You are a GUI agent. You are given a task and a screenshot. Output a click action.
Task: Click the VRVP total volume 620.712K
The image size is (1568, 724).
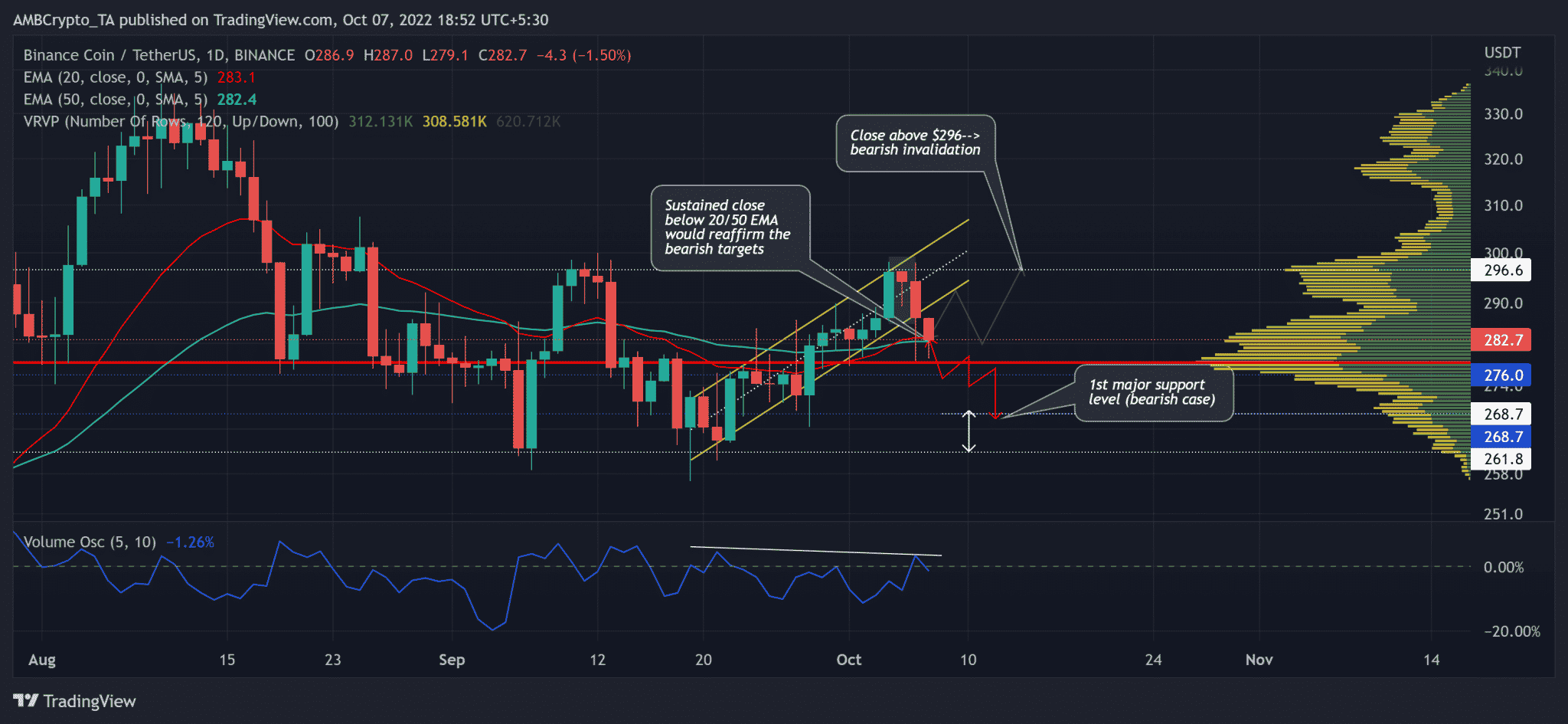pyautogui.click(x=528, y=121)
